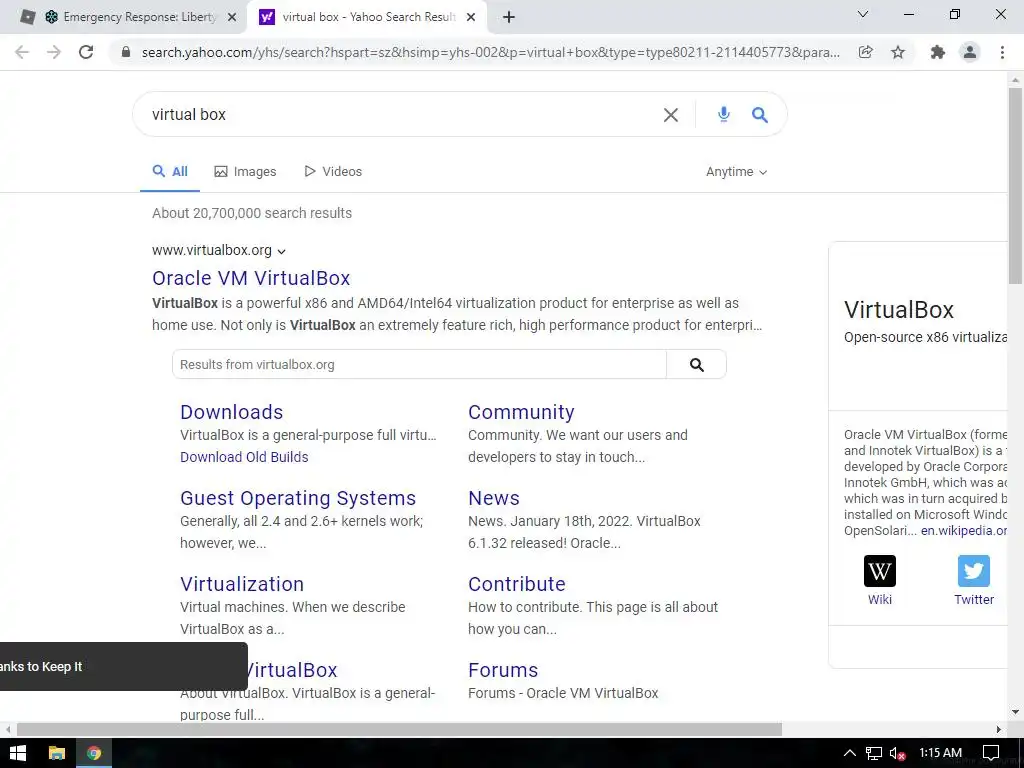Go back to the previous page

(x=22, y=52)
